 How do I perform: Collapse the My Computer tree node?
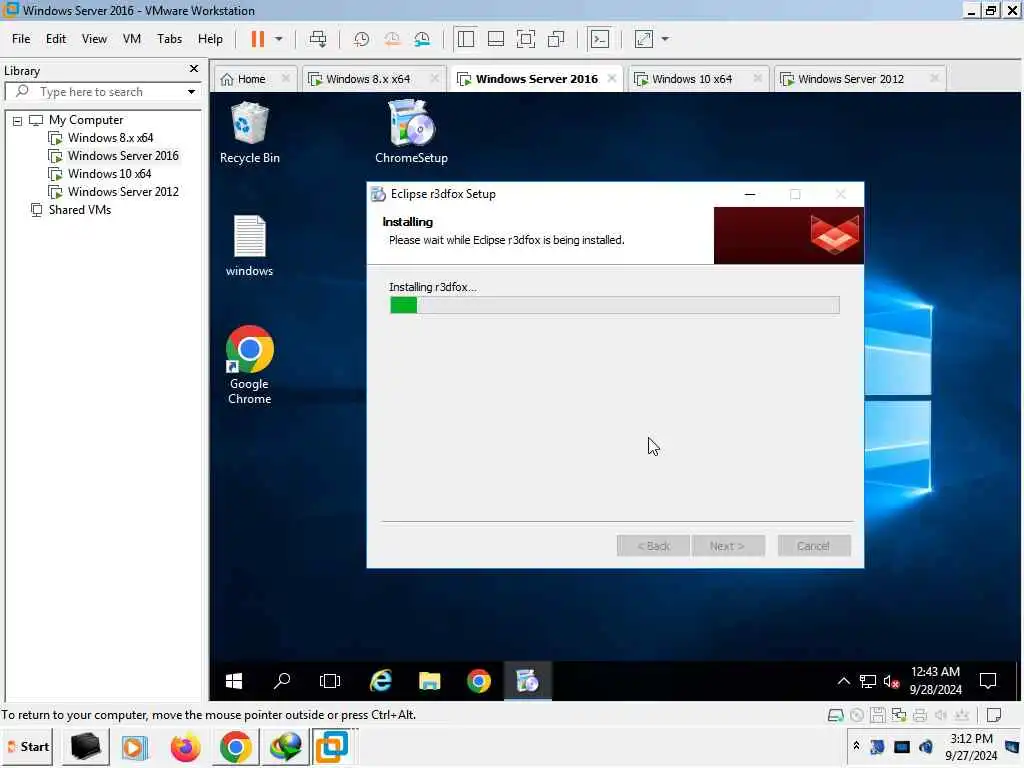(x=18, y=121)
